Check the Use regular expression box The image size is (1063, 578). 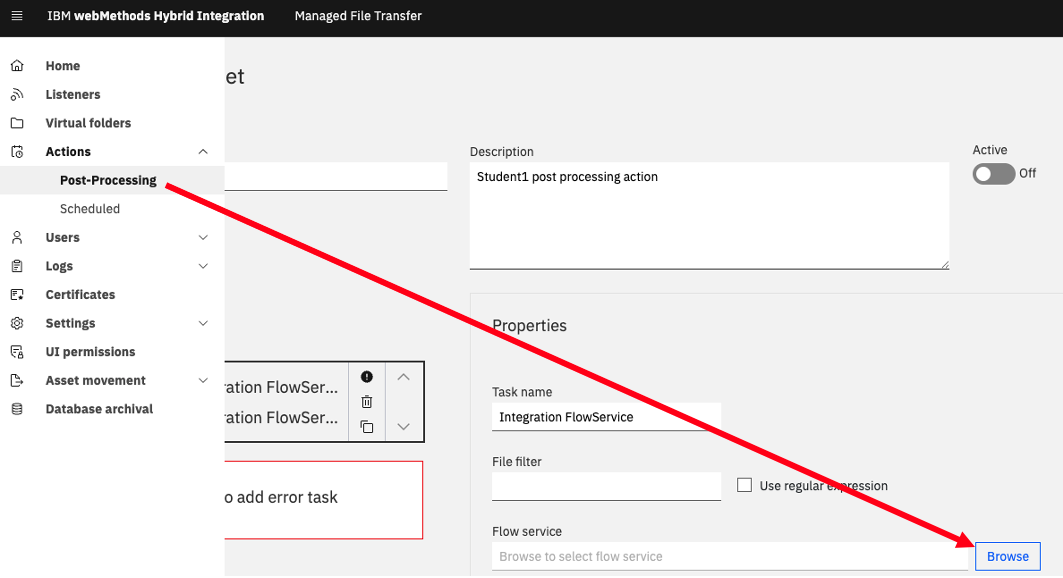click(744, 485)
